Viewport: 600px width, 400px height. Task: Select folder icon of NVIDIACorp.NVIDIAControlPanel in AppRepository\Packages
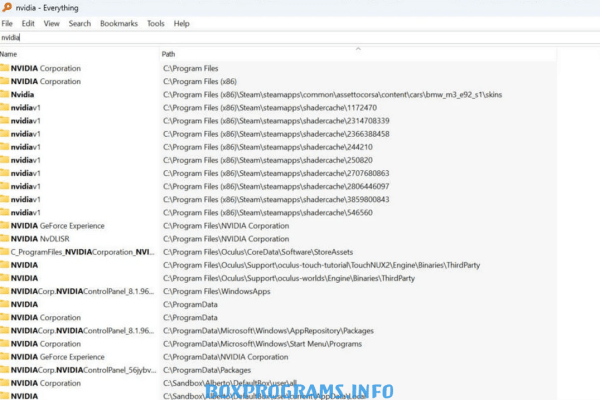[x=5, y=330]
